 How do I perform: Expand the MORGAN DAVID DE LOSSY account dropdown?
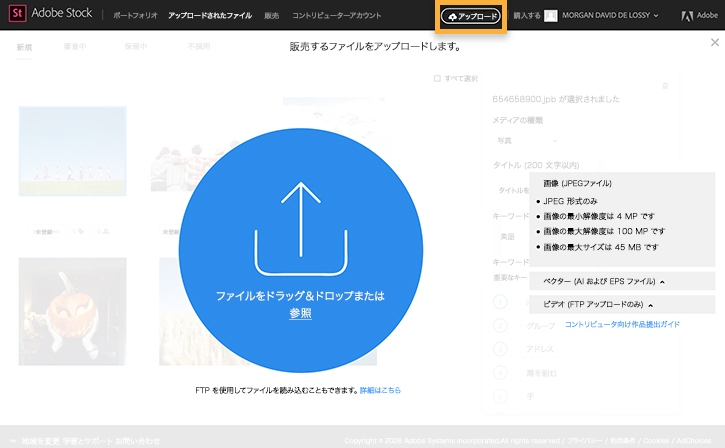[610, 15]
